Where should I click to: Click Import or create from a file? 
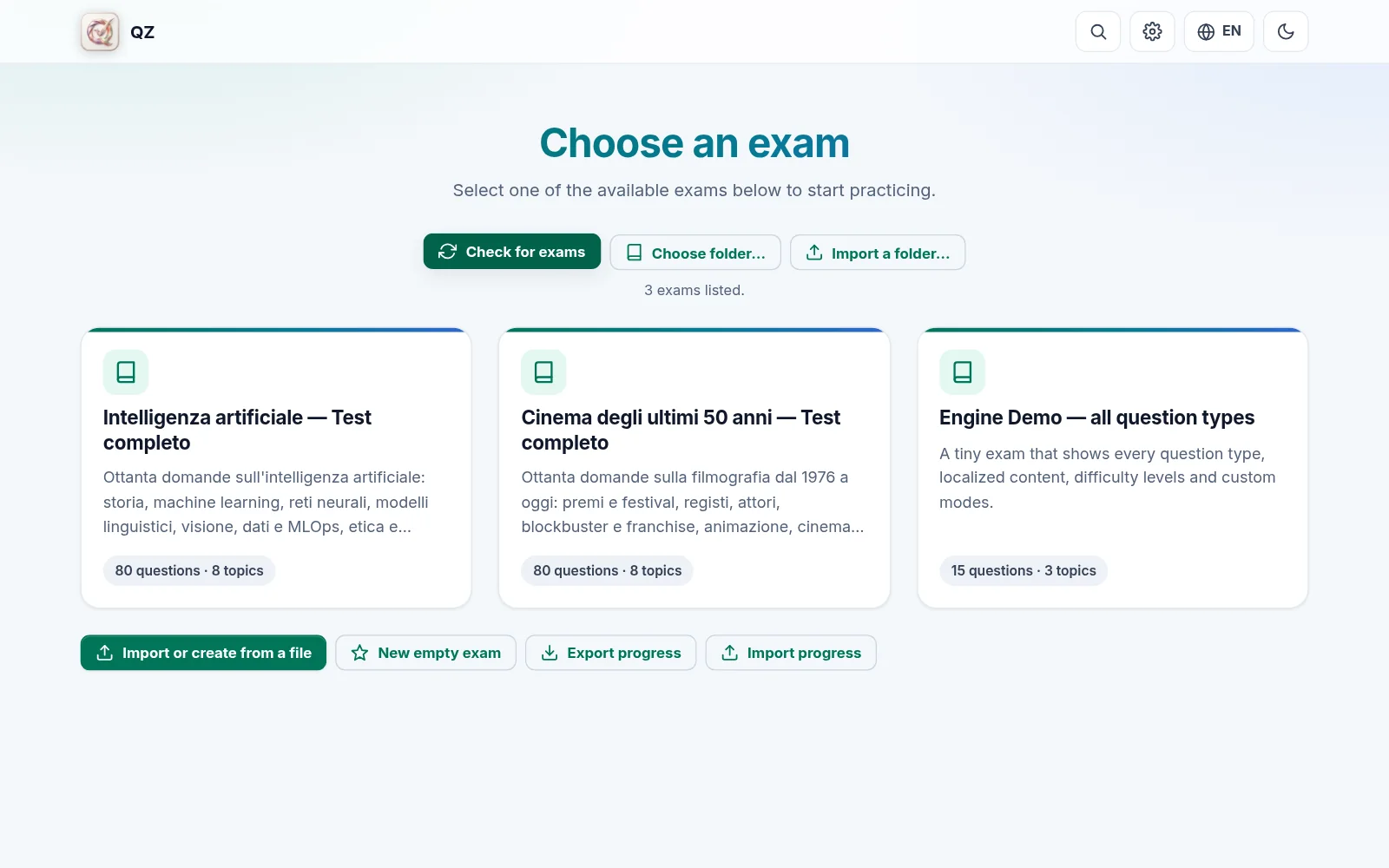(203, 653)
